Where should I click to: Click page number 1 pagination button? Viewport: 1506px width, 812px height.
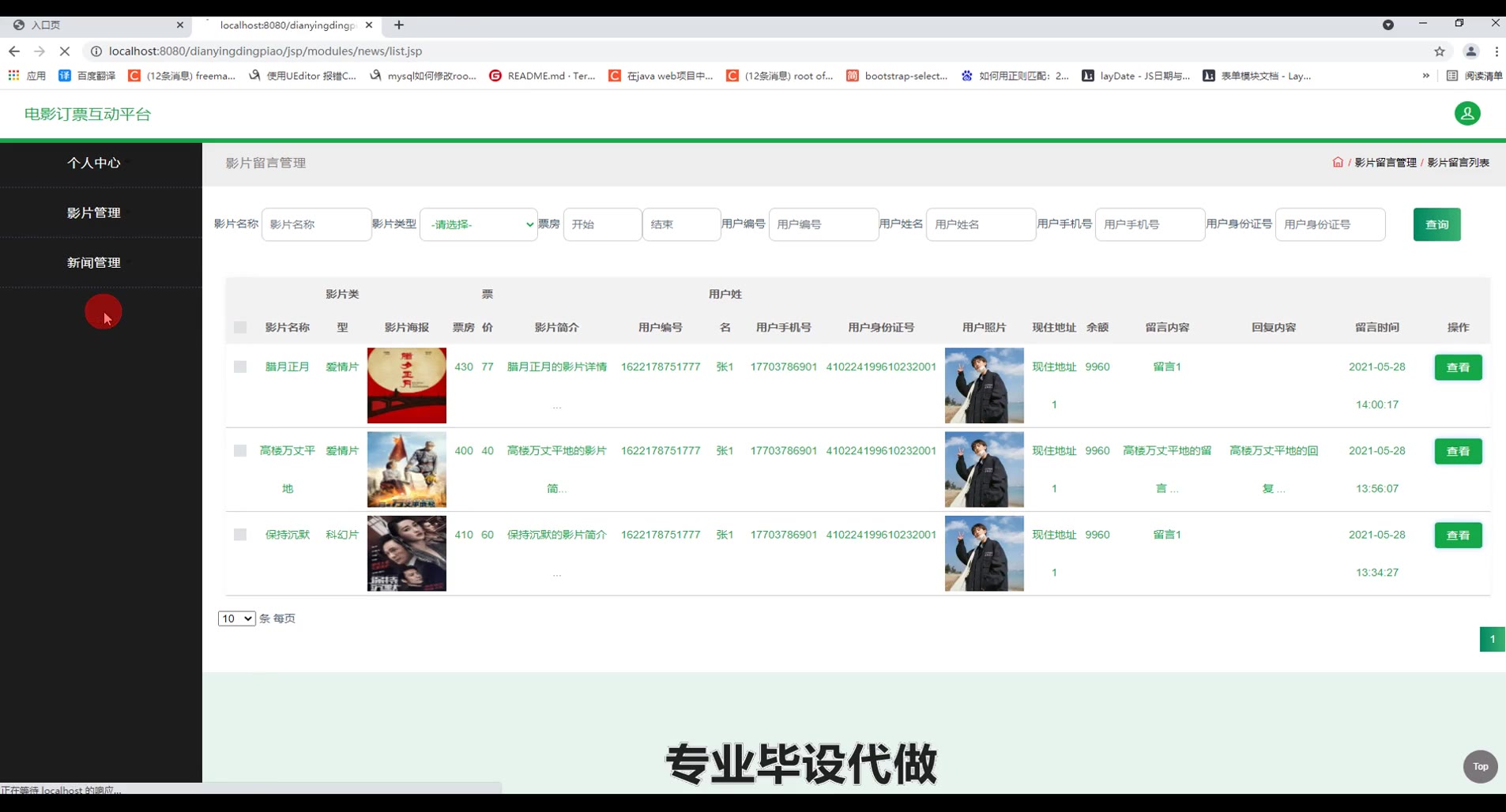click(x=1492, y=639)
